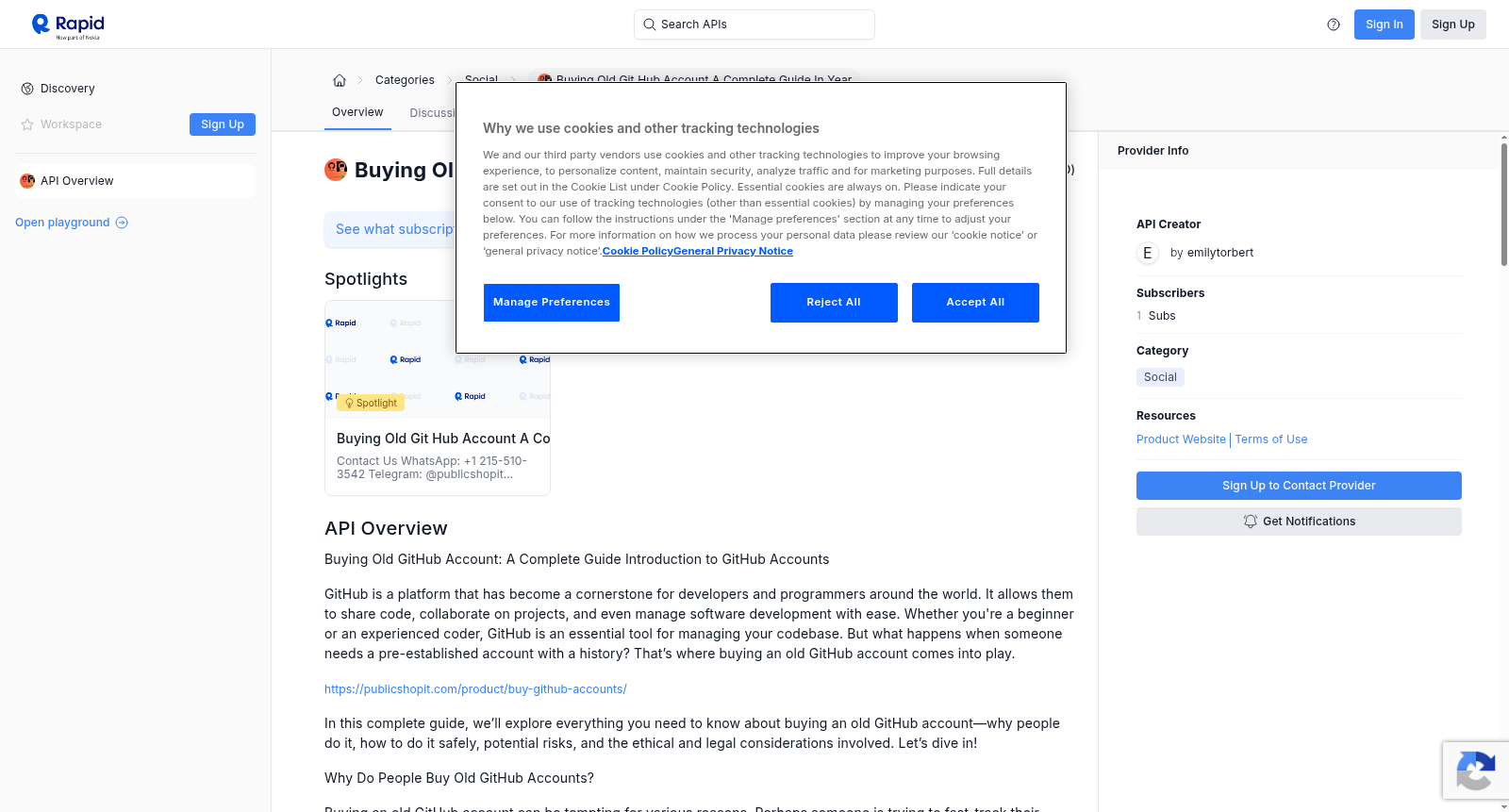Open the Product Website link
This screenshot has width=1509, height=812.
click(1181, 439)
